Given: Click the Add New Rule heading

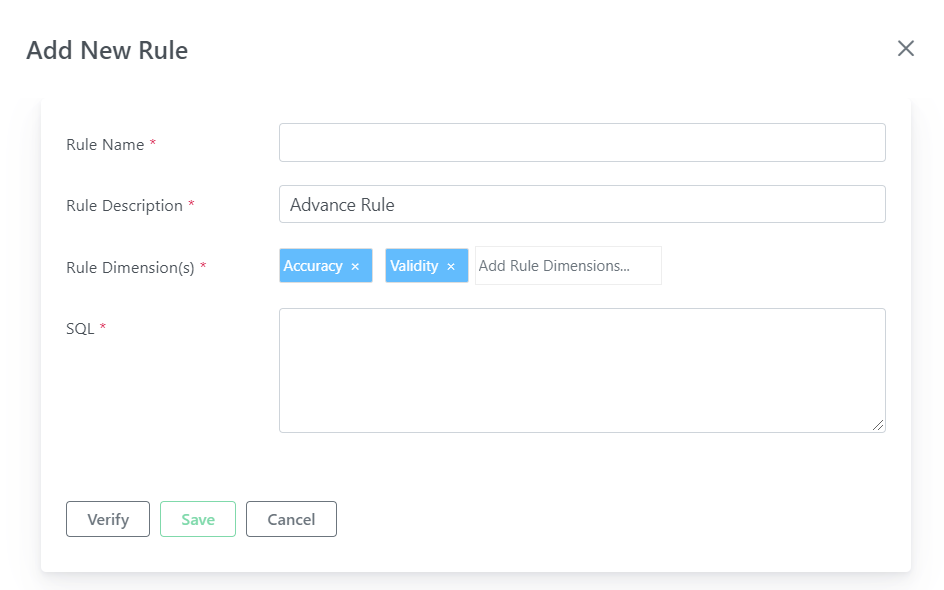Looking at the screenshot, I should 107,50.
